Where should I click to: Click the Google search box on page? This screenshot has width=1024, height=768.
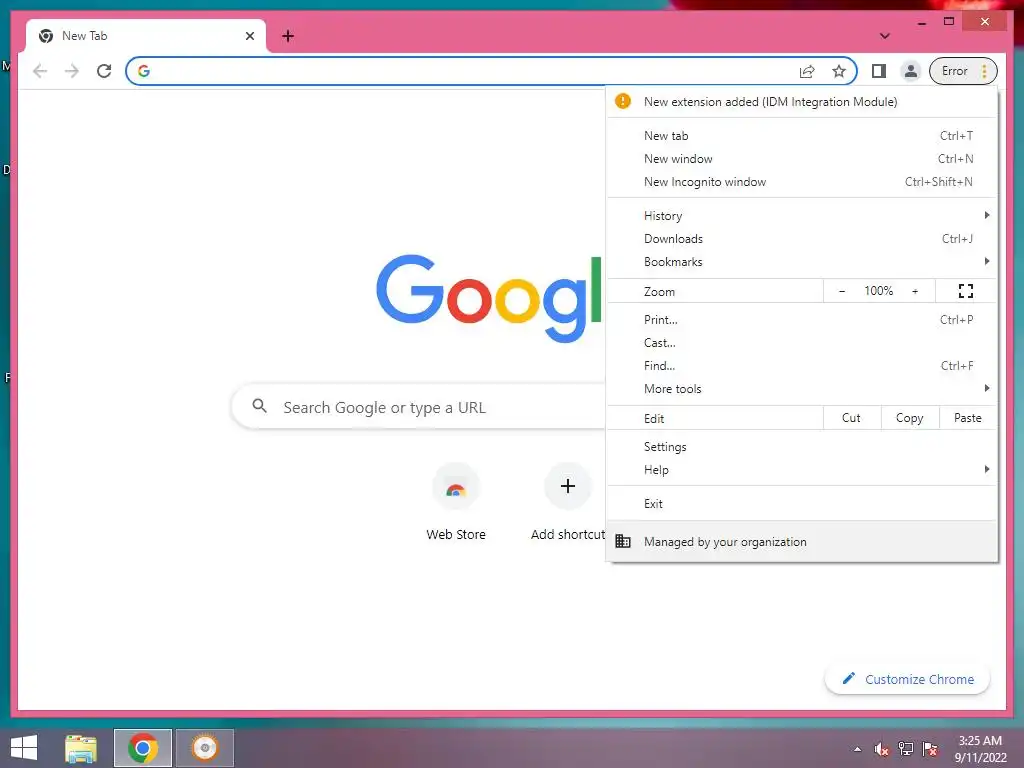pyautogui.click(x=419, y=407)
